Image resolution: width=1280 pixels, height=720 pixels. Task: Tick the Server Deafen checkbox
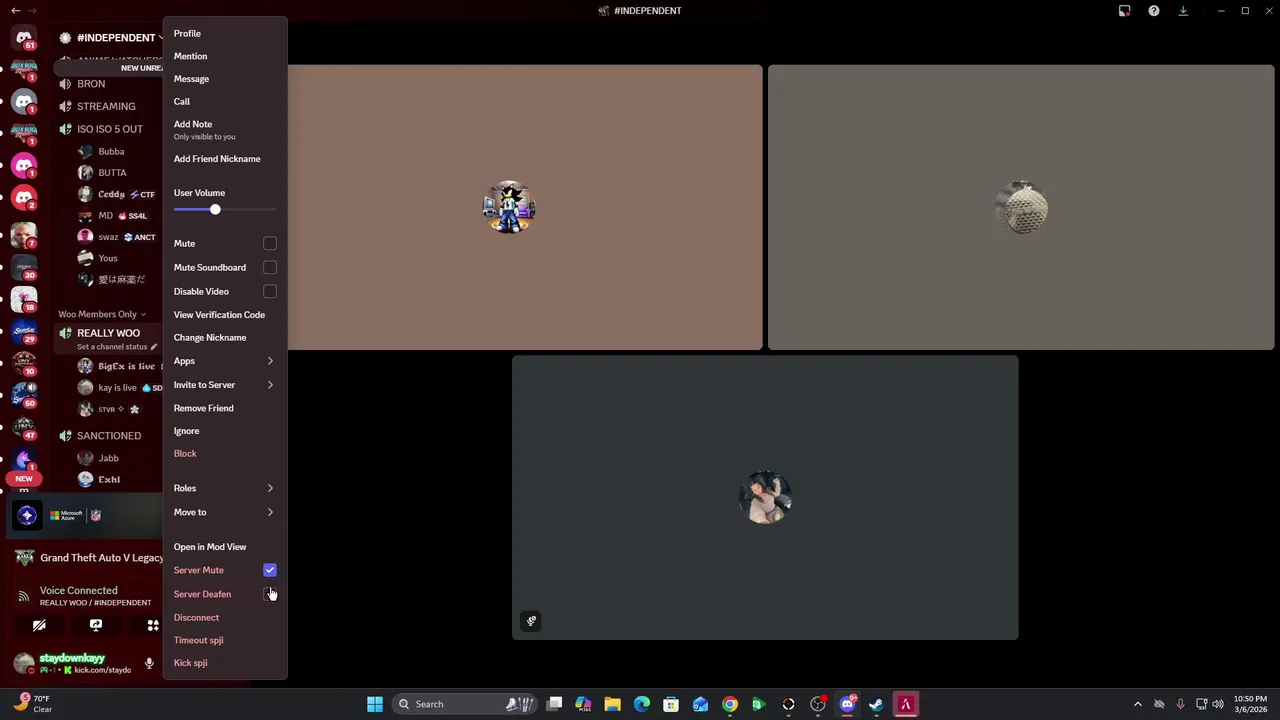pyautogui.click(x=270, y=594)
